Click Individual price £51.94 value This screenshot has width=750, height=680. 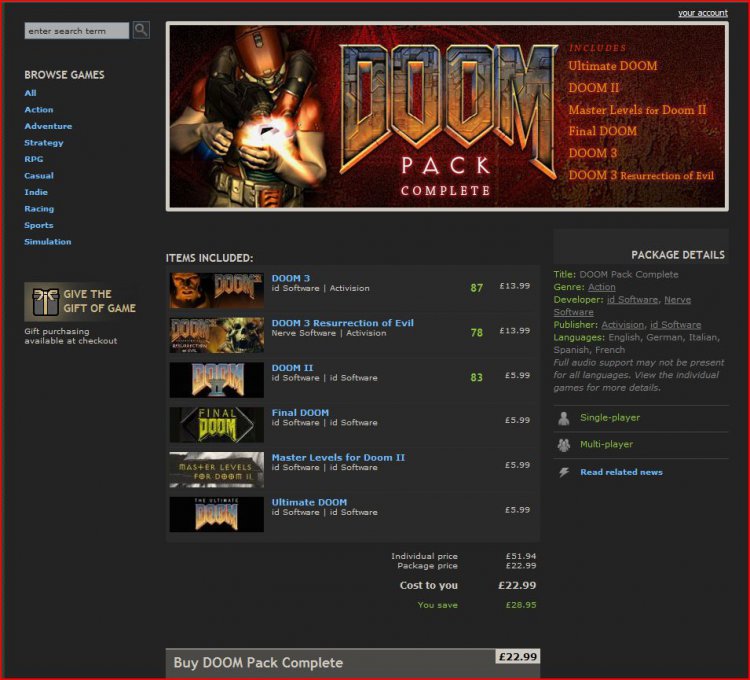[x=521, y=556]
